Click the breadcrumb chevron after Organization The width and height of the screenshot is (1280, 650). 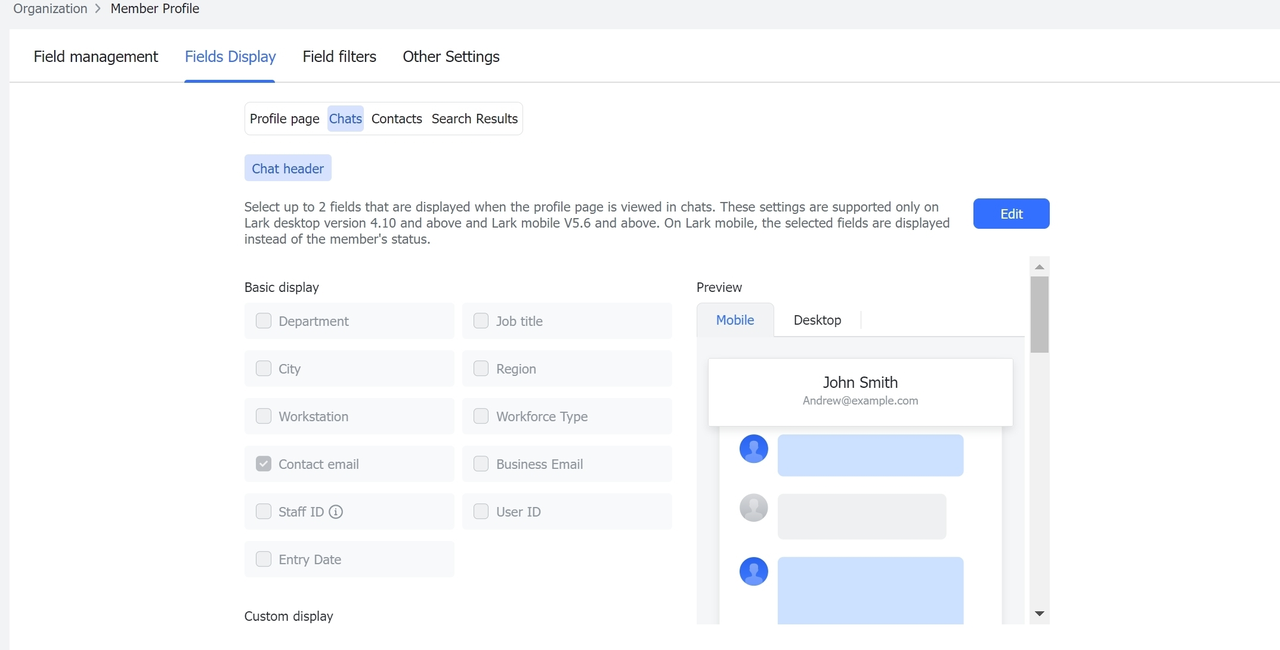tap(98, 9)
